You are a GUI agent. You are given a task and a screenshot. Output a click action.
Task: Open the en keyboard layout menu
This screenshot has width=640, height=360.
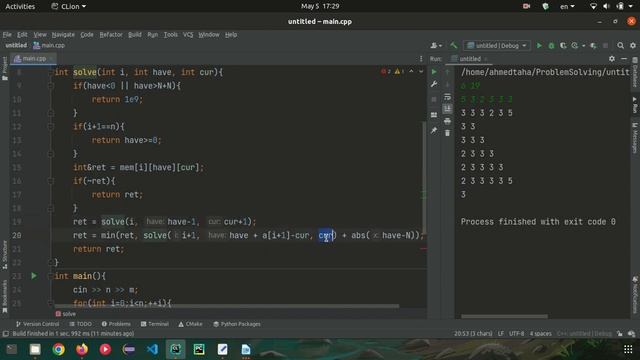(567, 7)
